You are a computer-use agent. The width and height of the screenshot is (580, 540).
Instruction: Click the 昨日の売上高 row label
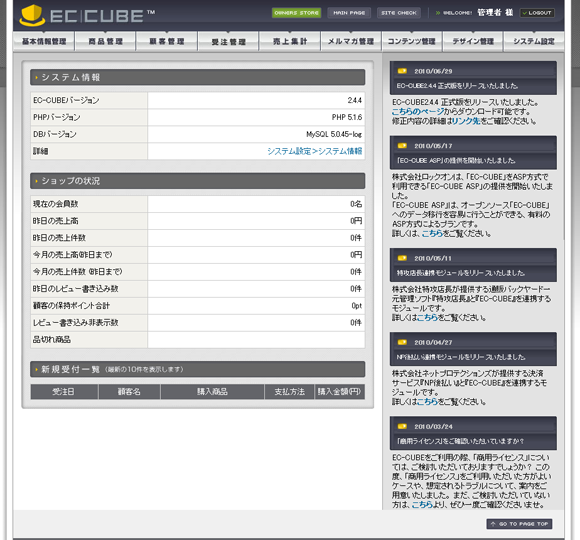[55, 221]
